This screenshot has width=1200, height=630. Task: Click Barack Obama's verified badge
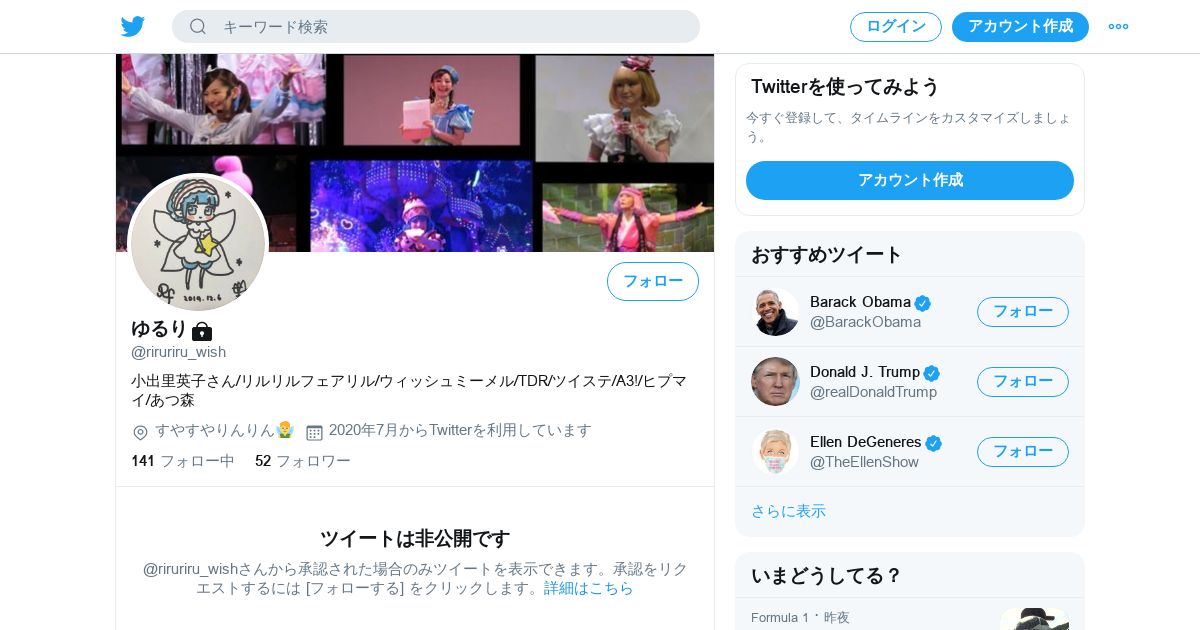coord(923,303)
